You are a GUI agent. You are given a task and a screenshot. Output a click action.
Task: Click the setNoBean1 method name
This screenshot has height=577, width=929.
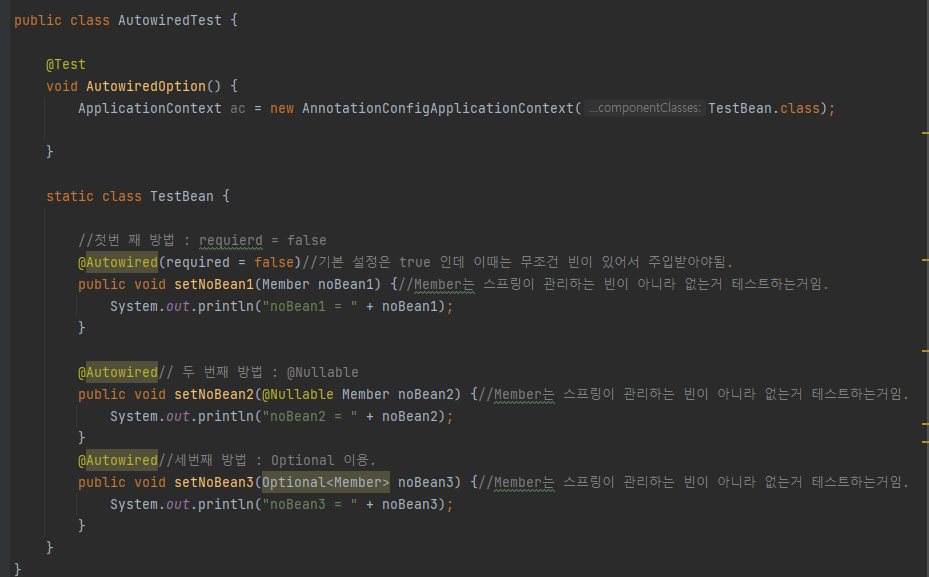[x=214, y=284]
